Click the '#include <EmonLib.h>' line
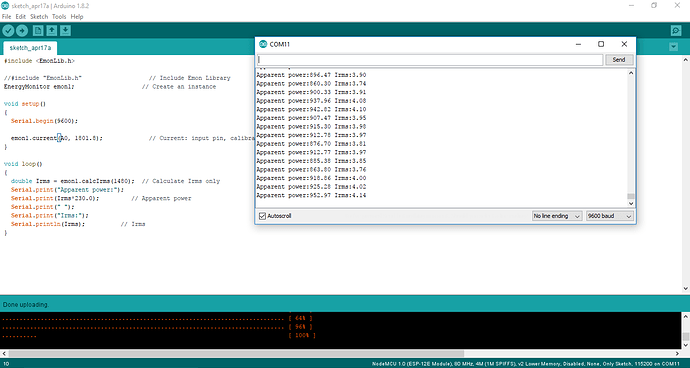 coord(39,61)
